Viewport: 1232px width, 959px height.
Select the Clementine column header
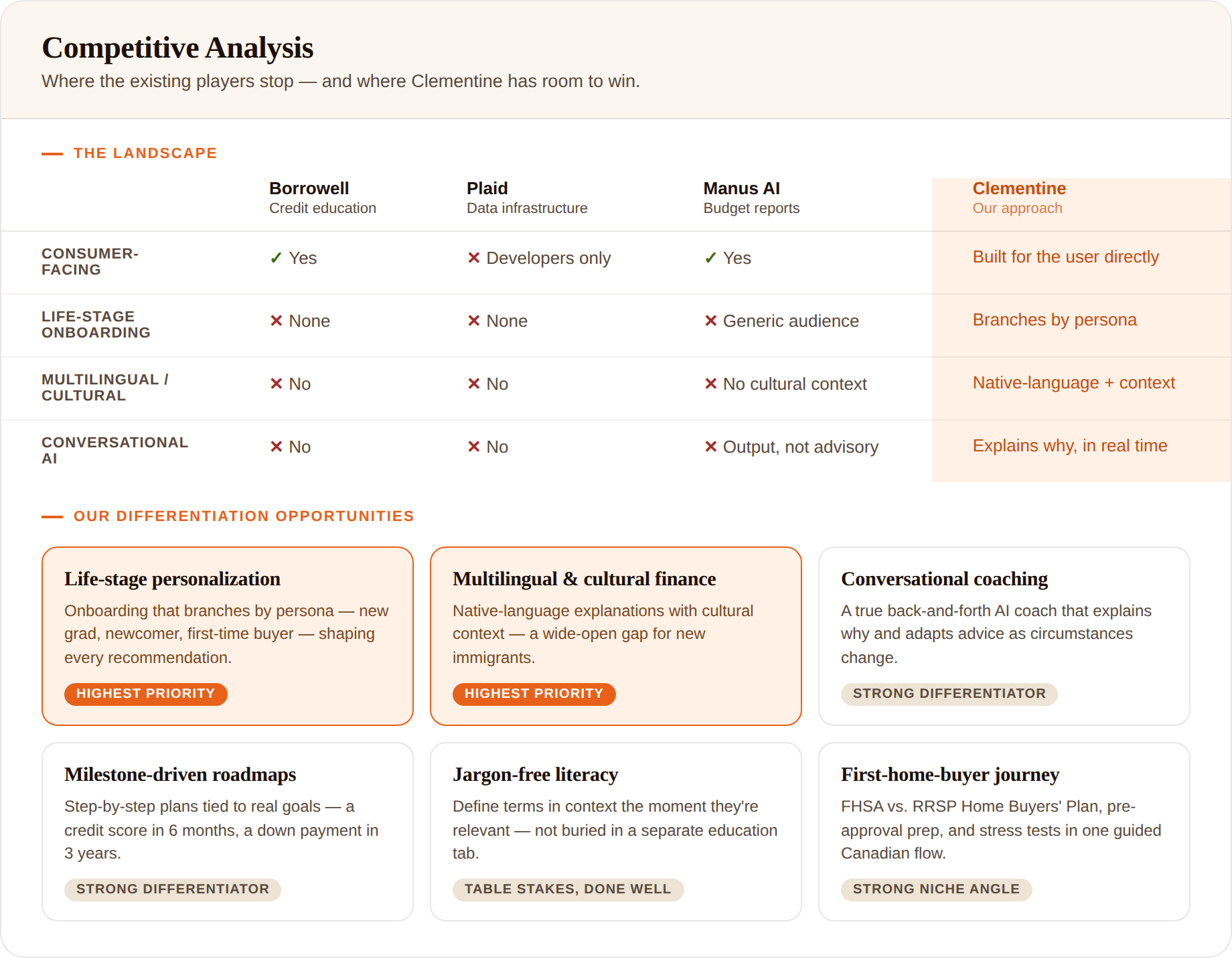point(1019,198)
